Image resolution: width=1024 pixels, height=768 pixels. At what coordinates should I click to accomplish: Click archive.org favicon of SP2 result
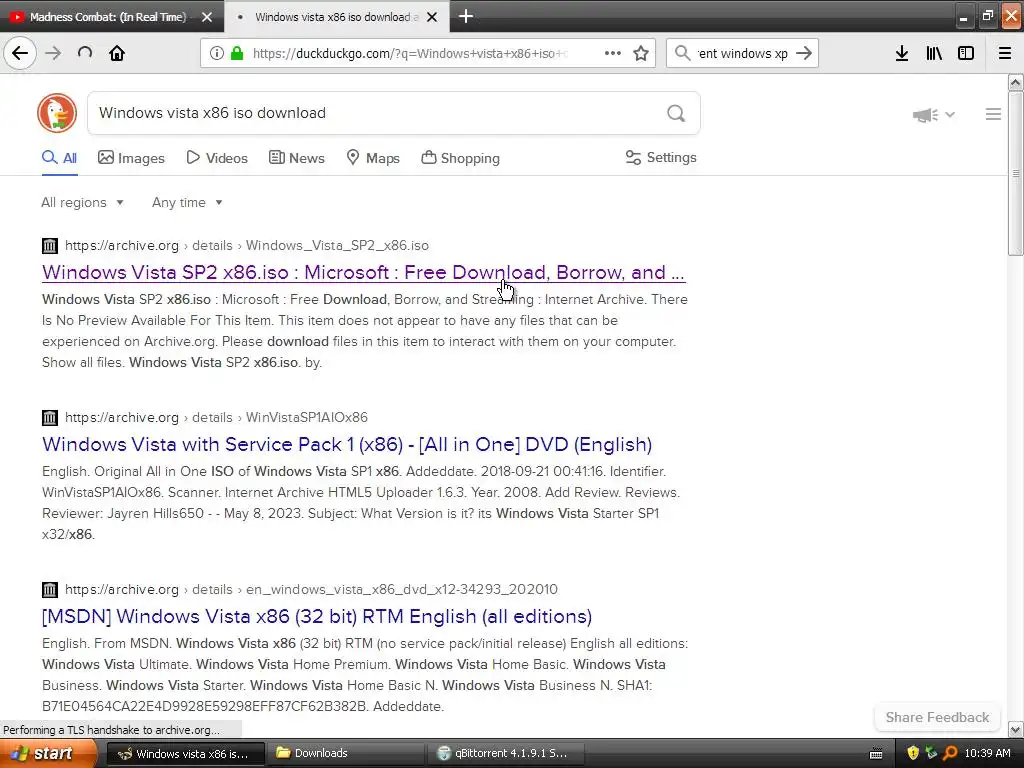(x=50, y=246)
